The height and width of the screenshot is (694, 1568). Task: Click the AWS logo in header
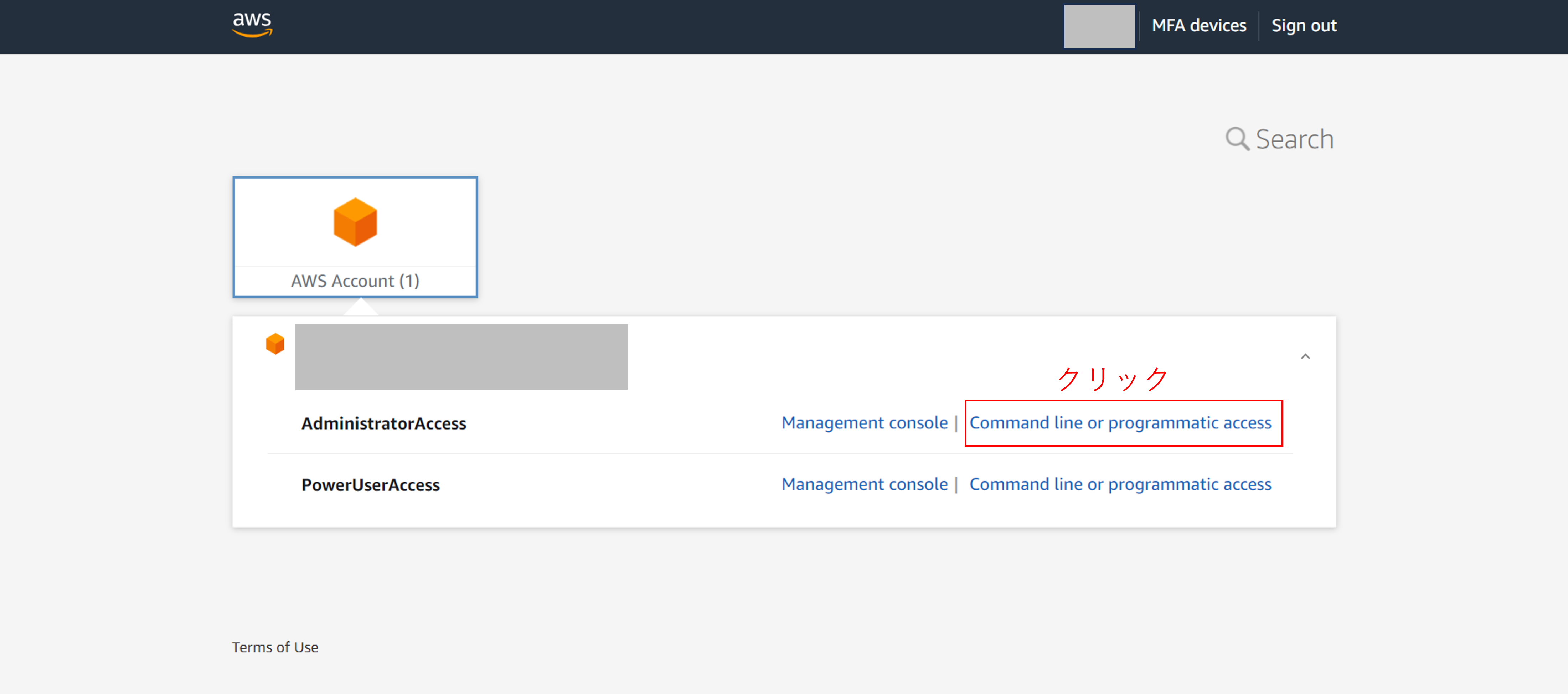252,25
